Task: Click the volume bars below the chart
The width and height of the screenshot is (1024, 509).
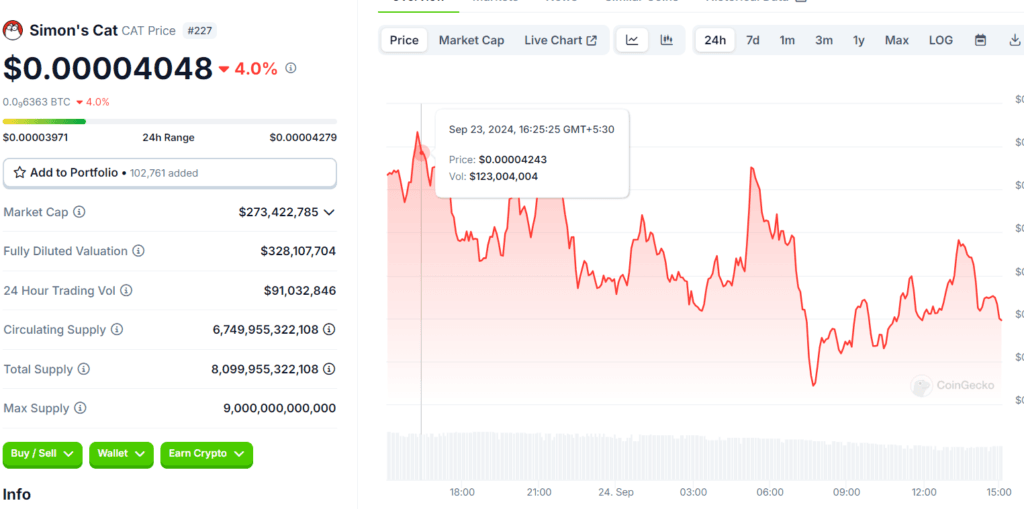Action: tap(694, 456)
